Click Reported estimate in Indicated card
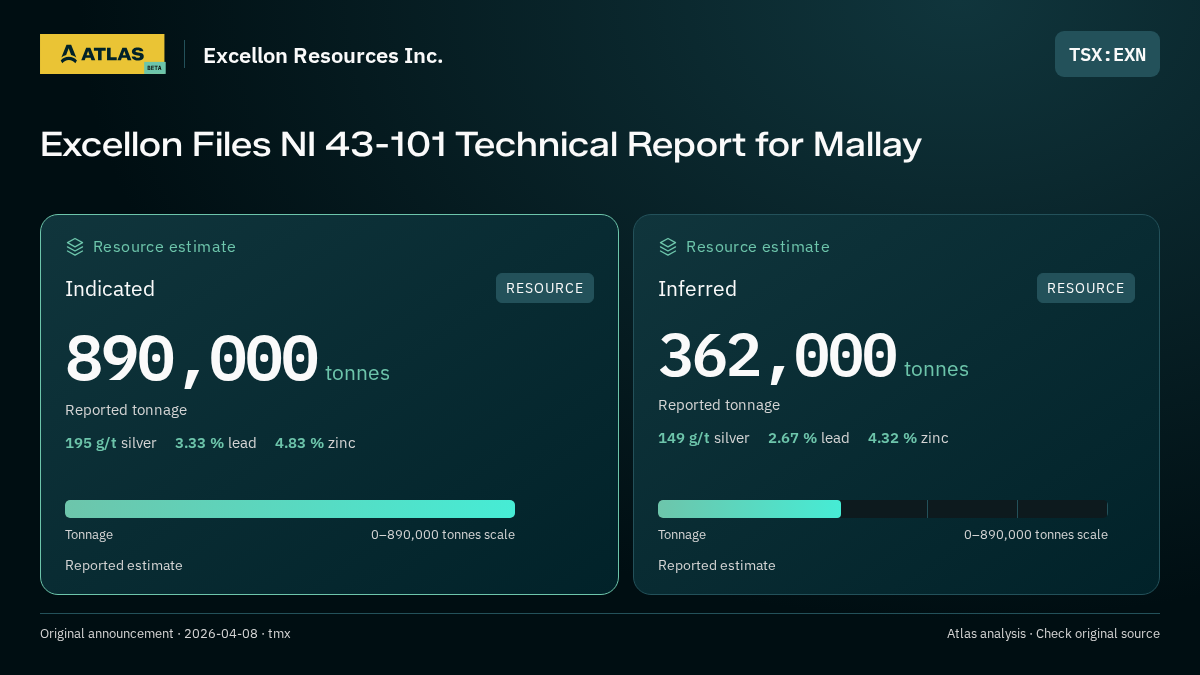 (124, 566)
